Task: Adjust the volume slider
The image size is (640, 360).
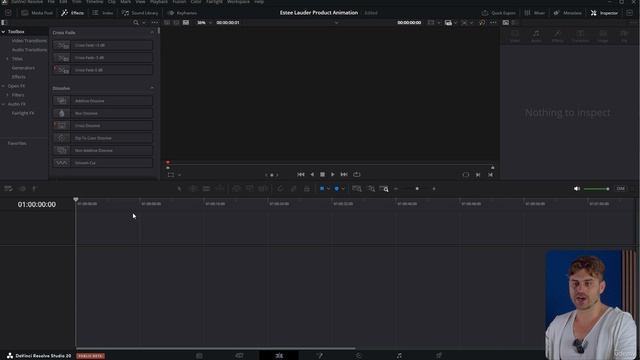Action: (x=596, y=189)
